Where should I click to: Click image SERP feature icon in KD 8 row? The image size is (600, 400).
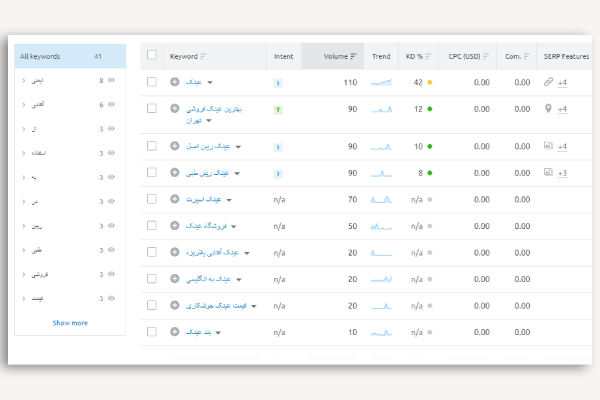click(x=548, y=172)
